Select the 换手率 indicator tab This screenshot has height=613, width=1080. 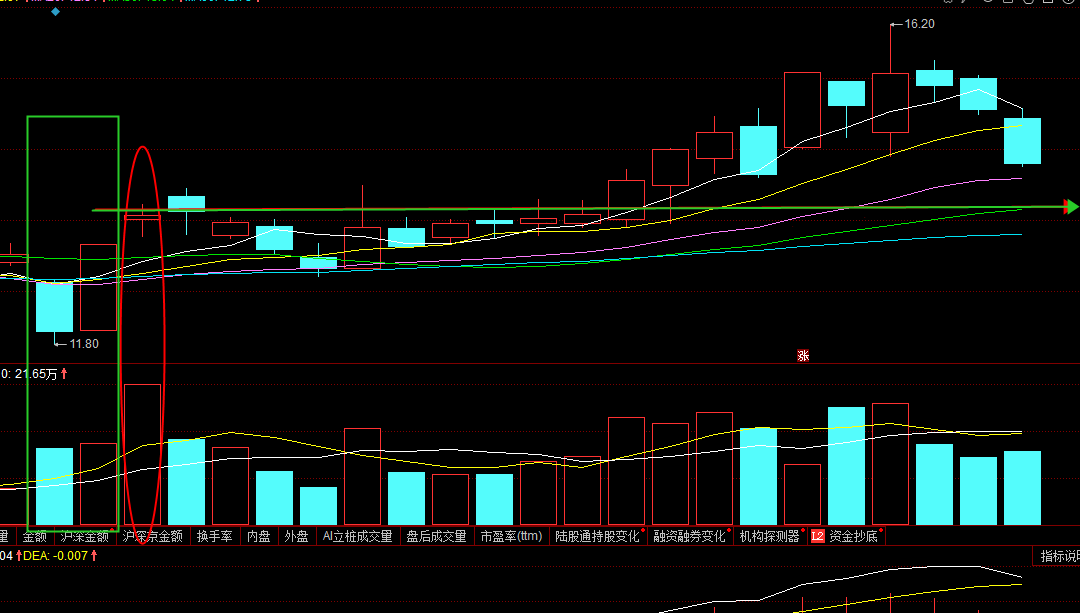pyautogui.click(x=214, y=536)
